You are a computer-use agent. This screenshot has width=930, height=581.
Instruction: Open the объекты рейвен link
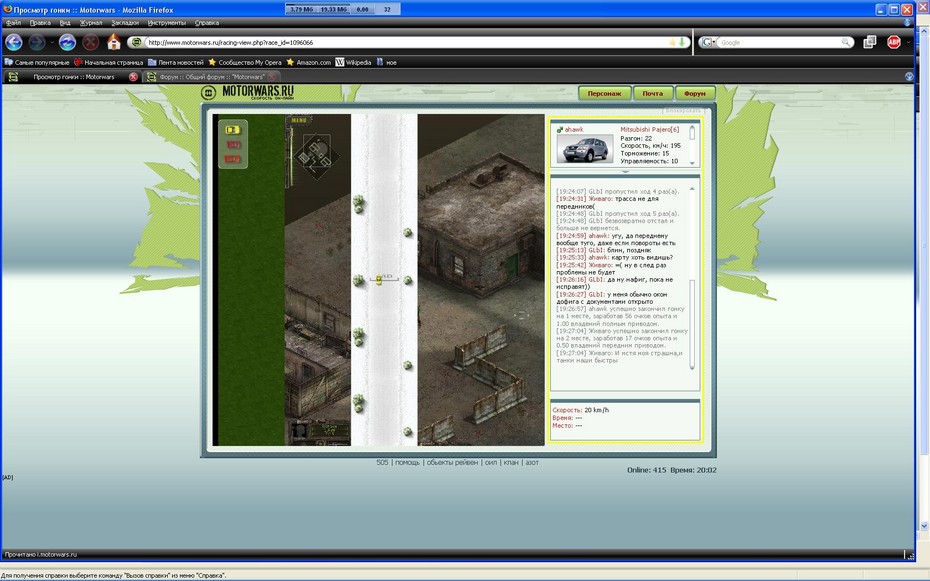(452, 462)
